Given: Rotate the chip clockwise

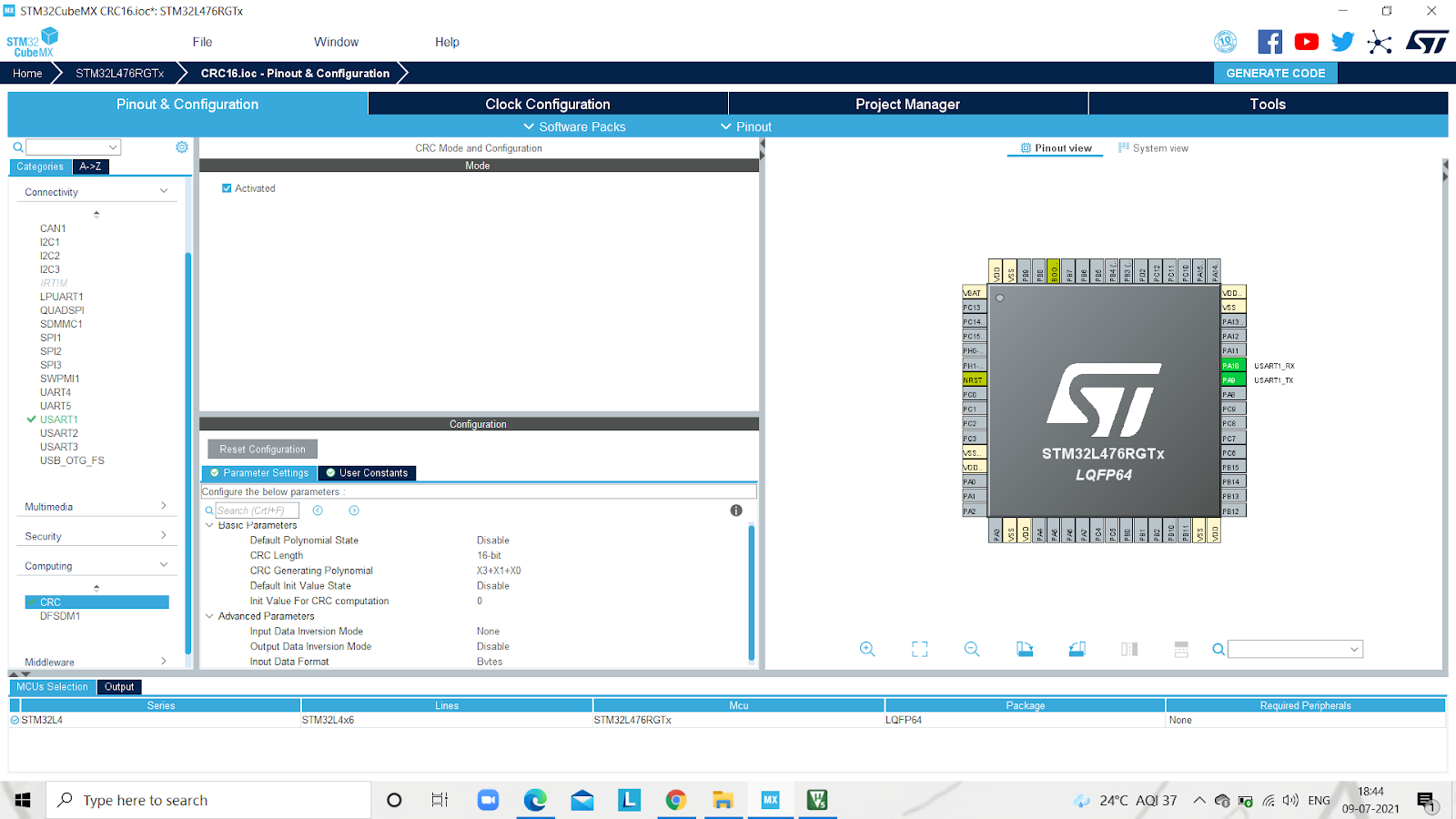Looking at the screenshot, I should tap(1025, 649).
